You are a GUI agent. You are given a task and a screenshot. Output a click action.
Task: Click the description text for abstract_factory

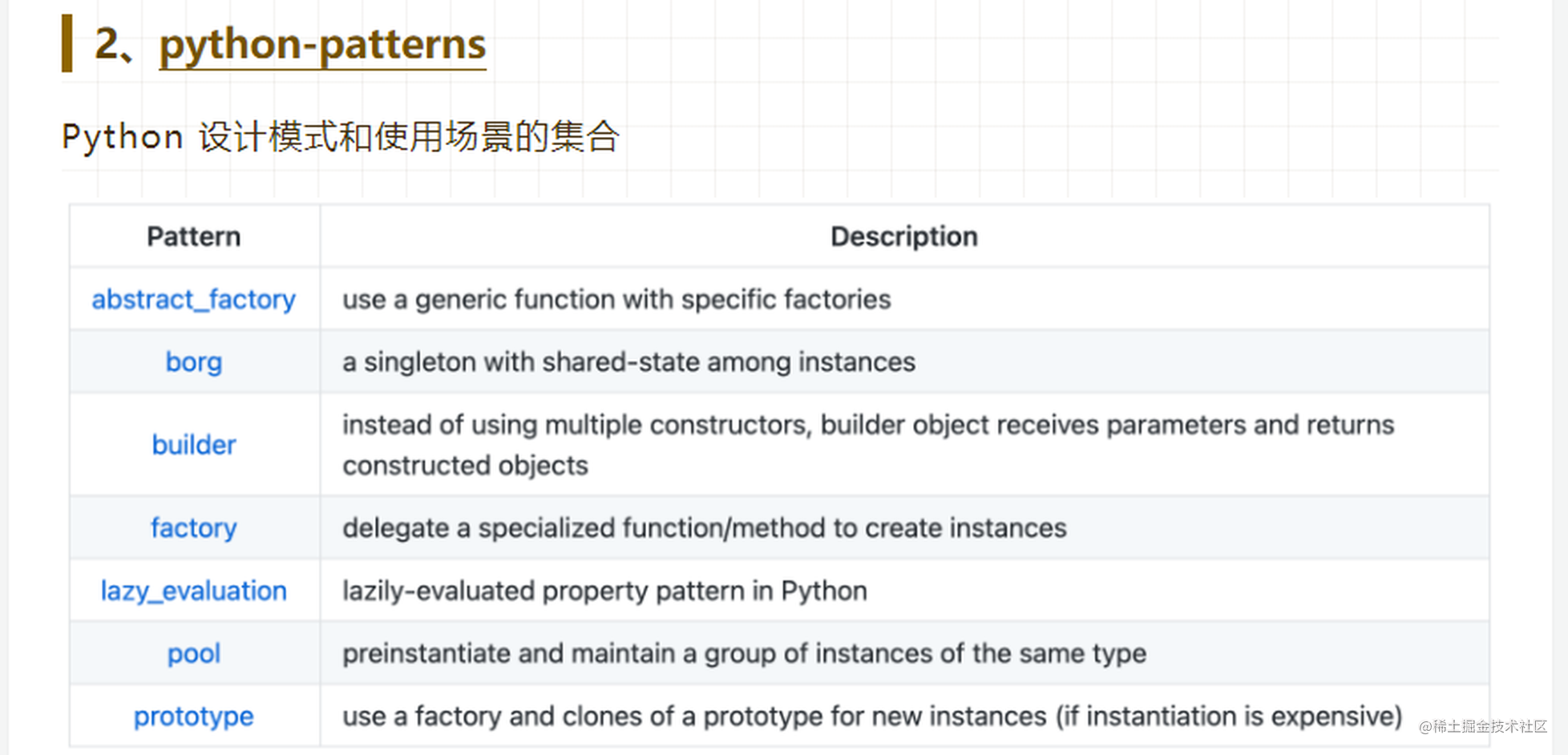point(616,299)
